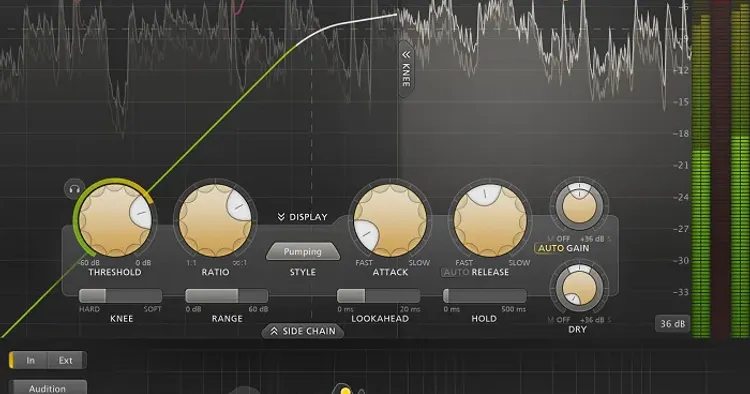This screenshot has height=394, width=750.
Task: Toggle Auto Gain
Action: click(x=550, y=248)
